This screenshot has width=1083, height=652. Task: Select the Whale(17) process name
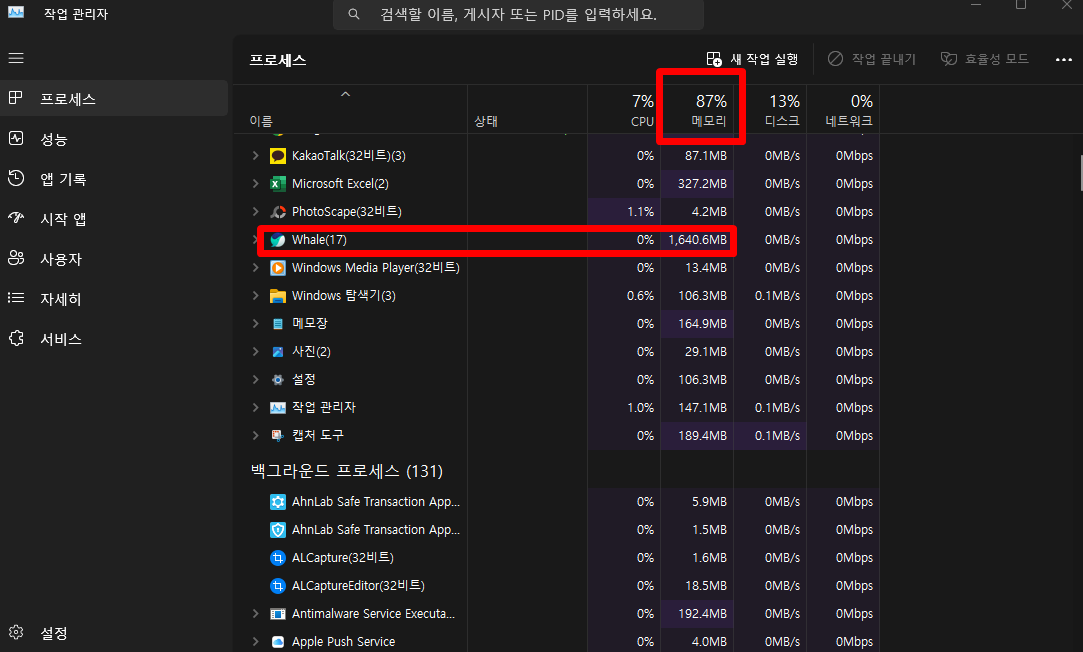[319, 240]
